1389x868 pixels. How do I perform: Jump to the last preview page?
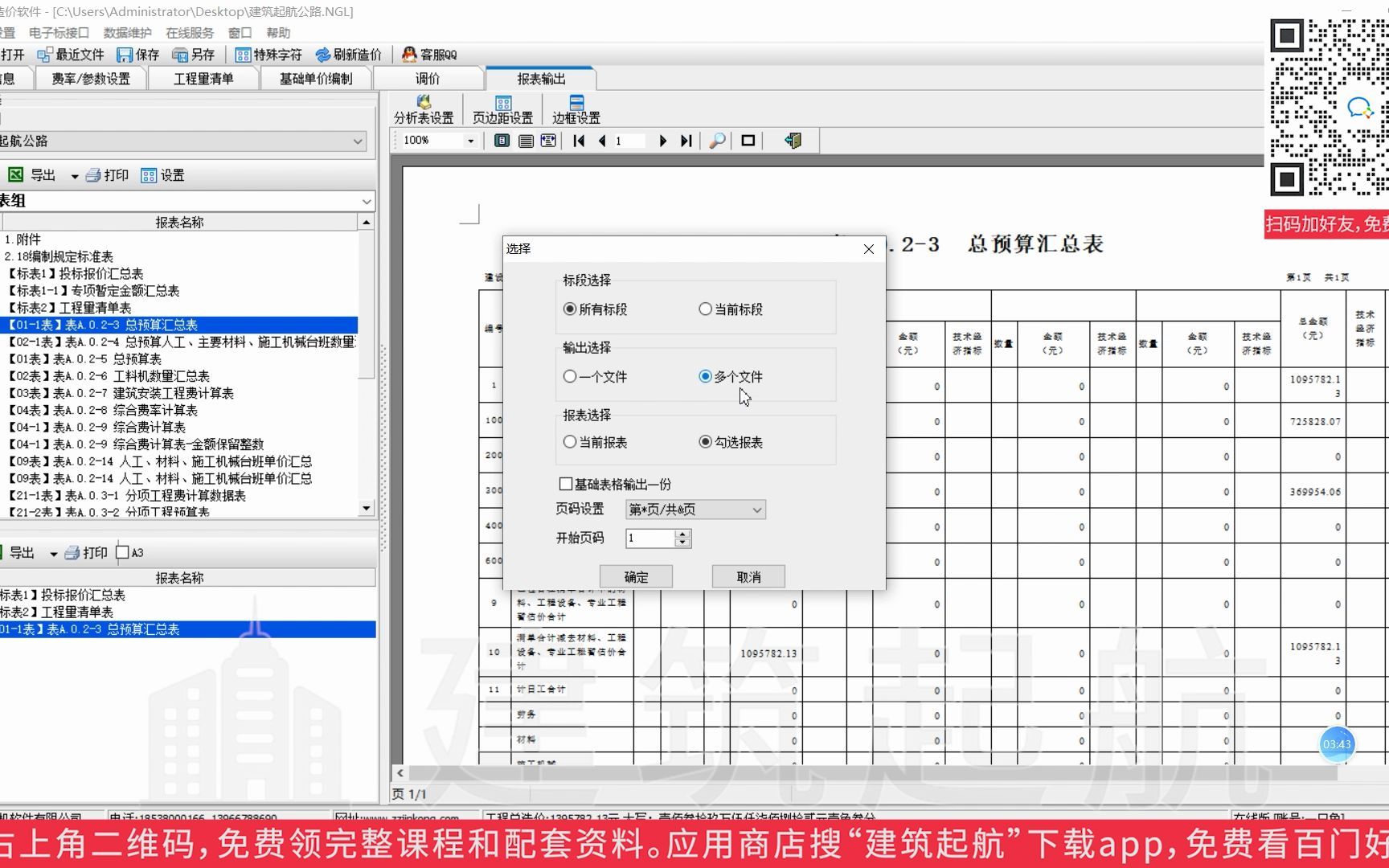click(x=686, y=141)
